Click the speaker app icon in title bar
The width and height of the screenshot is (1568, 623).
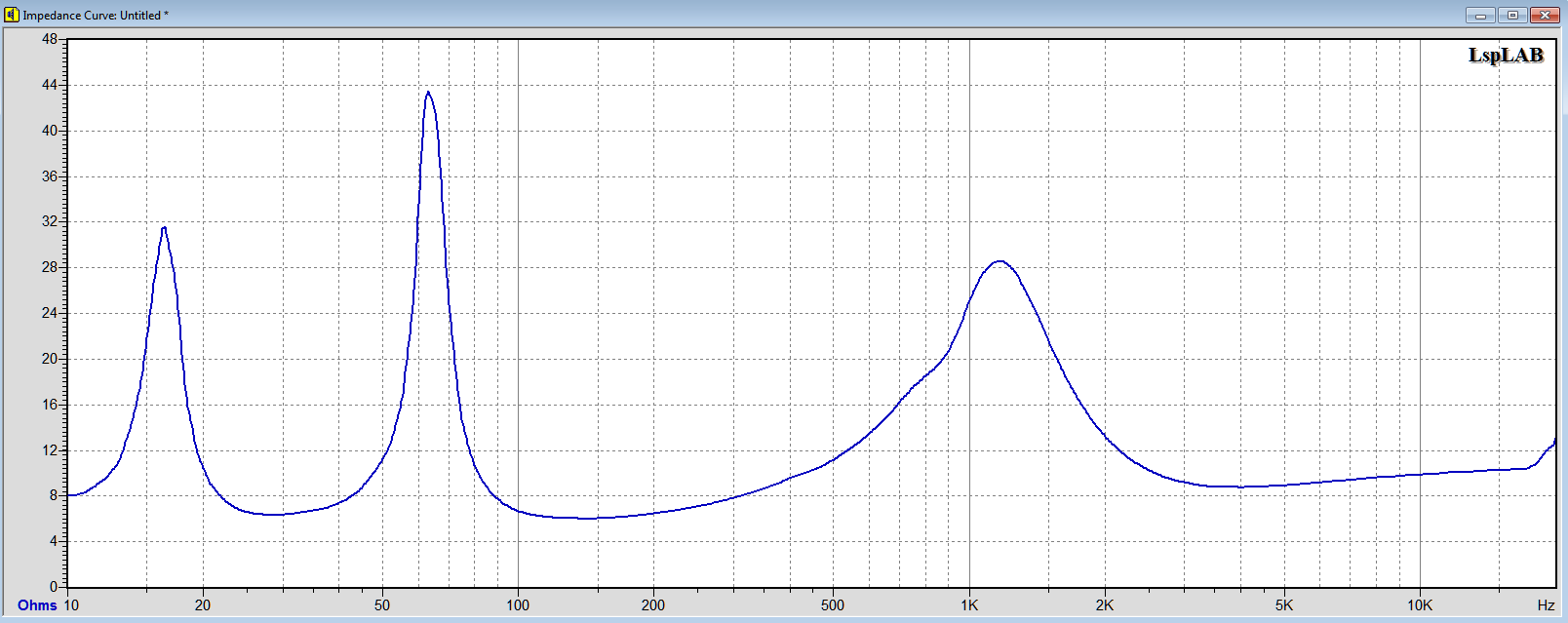pos(12,15)
